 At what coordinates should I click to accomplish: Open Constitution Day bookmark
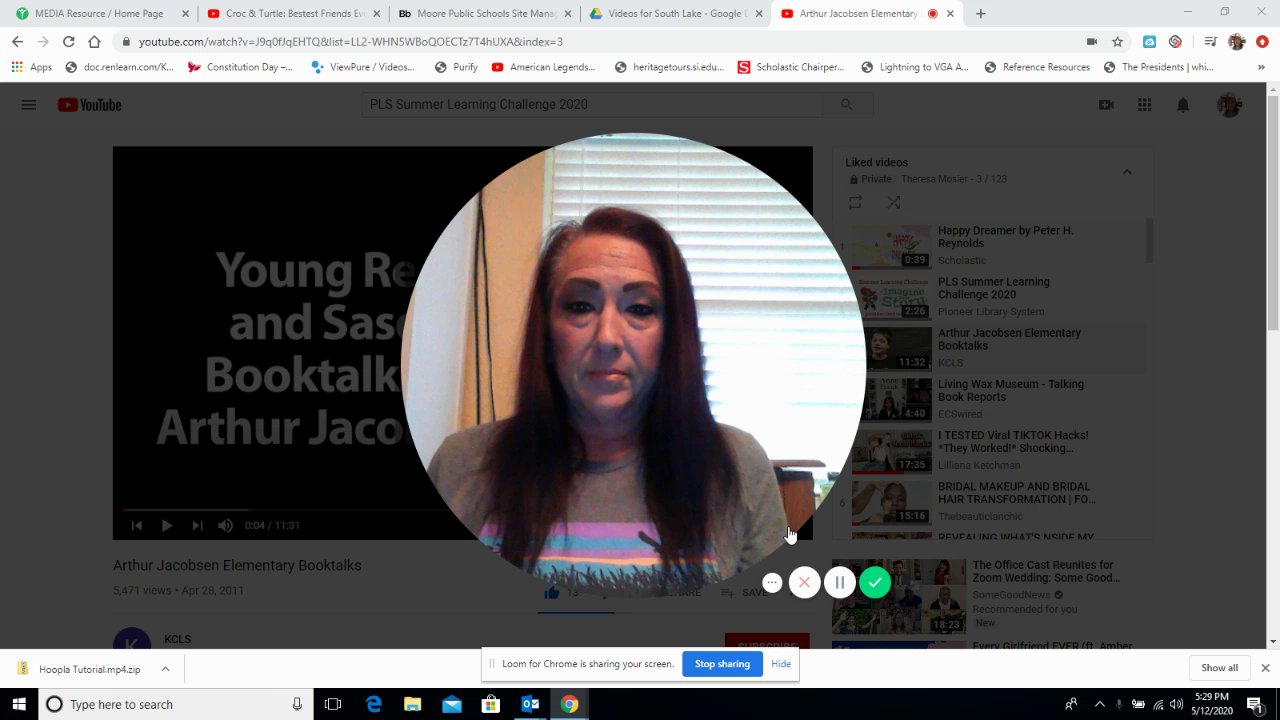(x=241, y=67)
